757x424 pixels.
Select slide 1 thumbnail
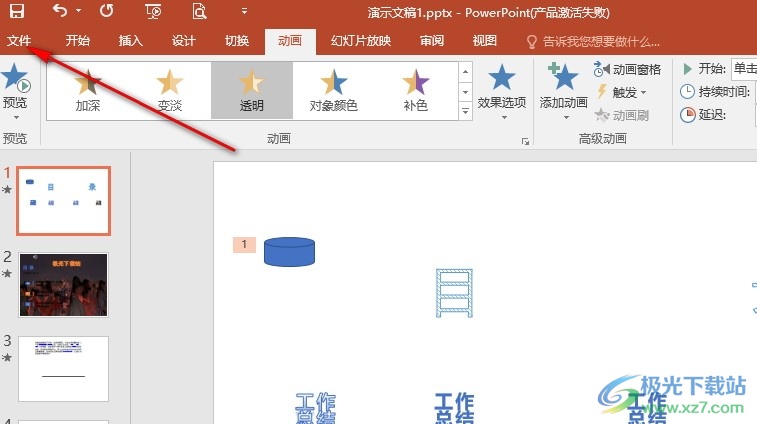[x=63, y=201]
